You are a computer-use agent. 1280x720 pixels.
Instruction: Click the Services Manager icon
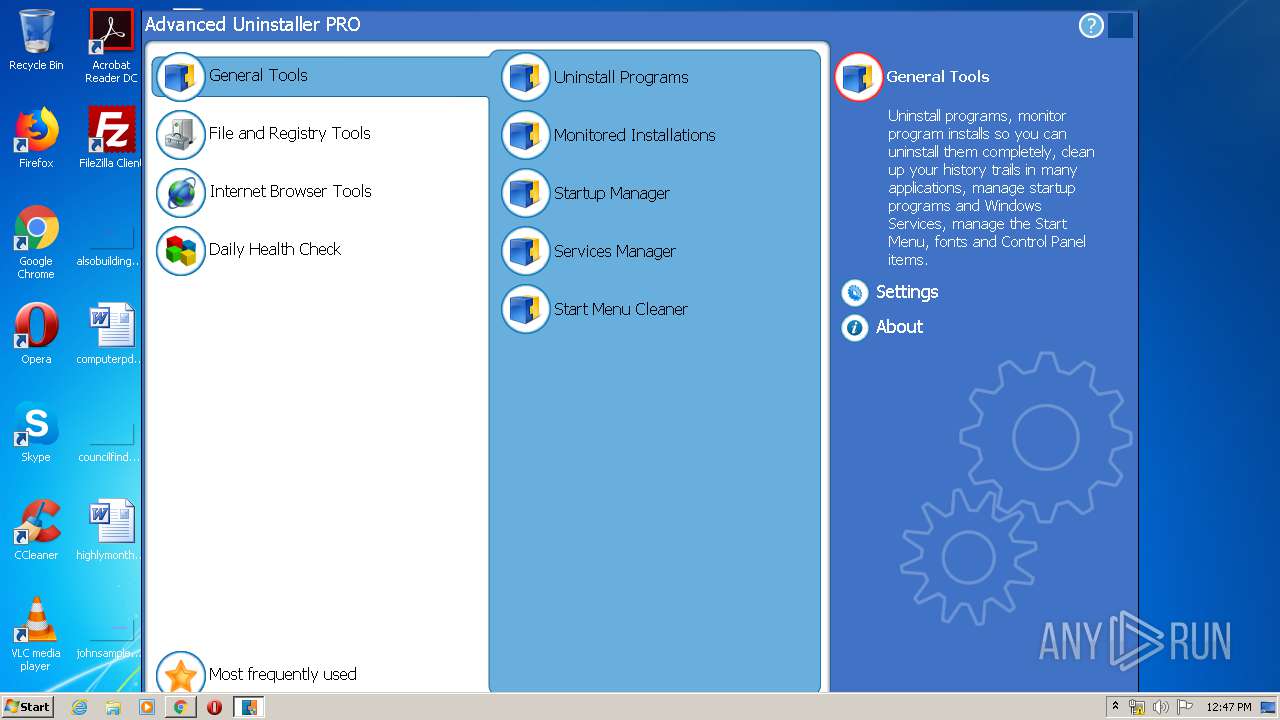click(526, 251)
